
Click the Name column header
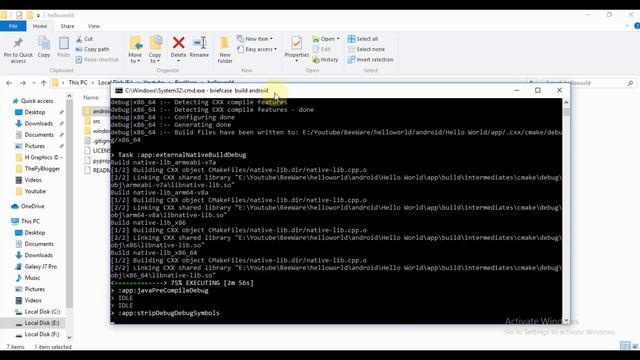coord(91,98)
